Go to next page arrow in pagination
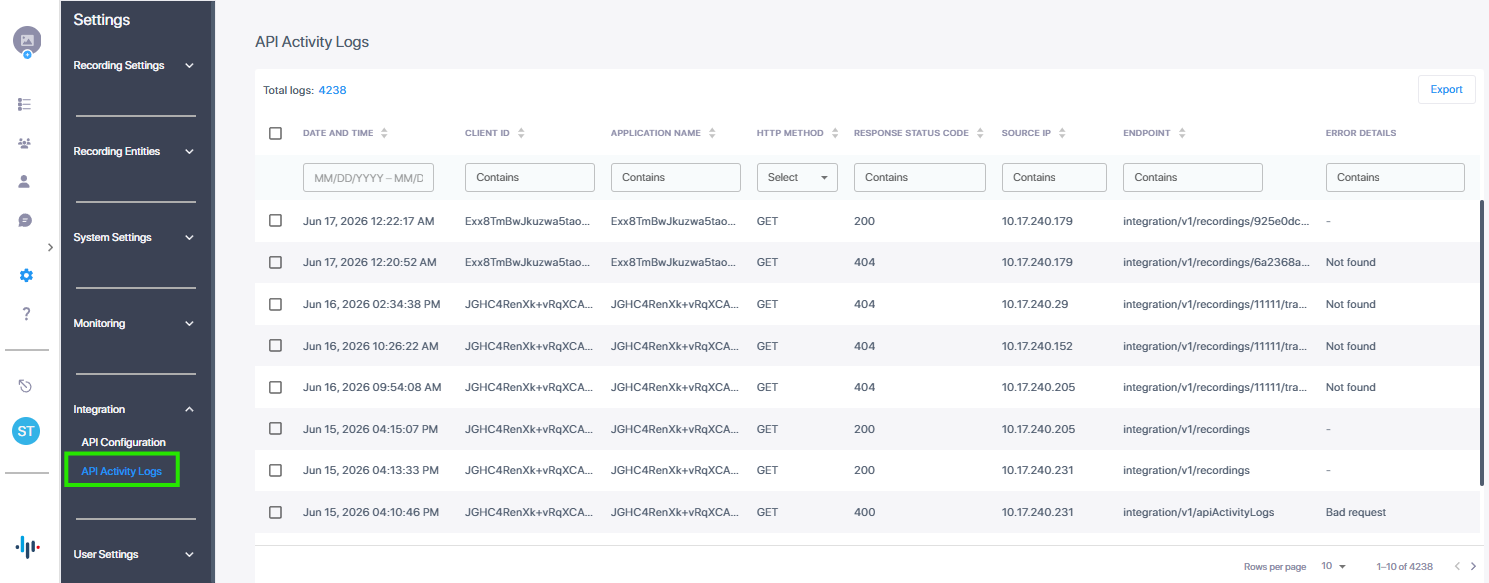This screenshot has height=583, width=1489. 1473,566
